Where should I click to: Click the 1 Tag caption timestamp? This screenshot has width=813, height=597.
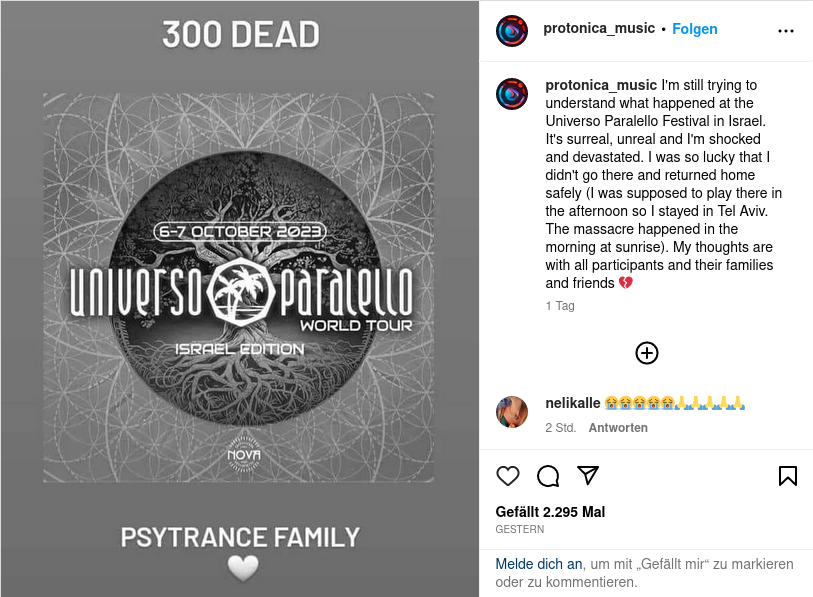click(560, 306)
